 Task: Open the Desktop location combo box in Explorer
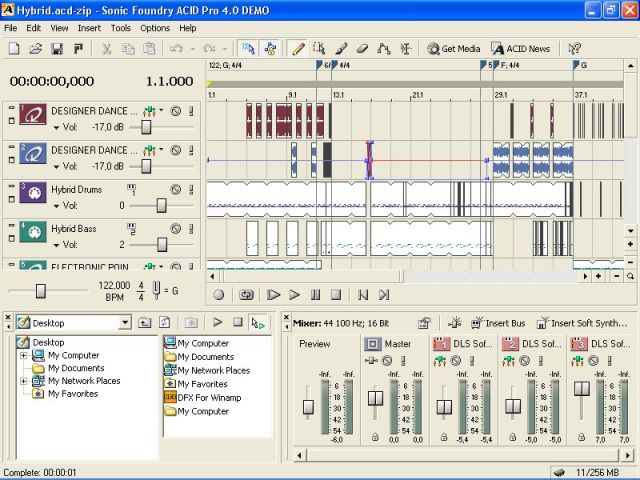73,323
